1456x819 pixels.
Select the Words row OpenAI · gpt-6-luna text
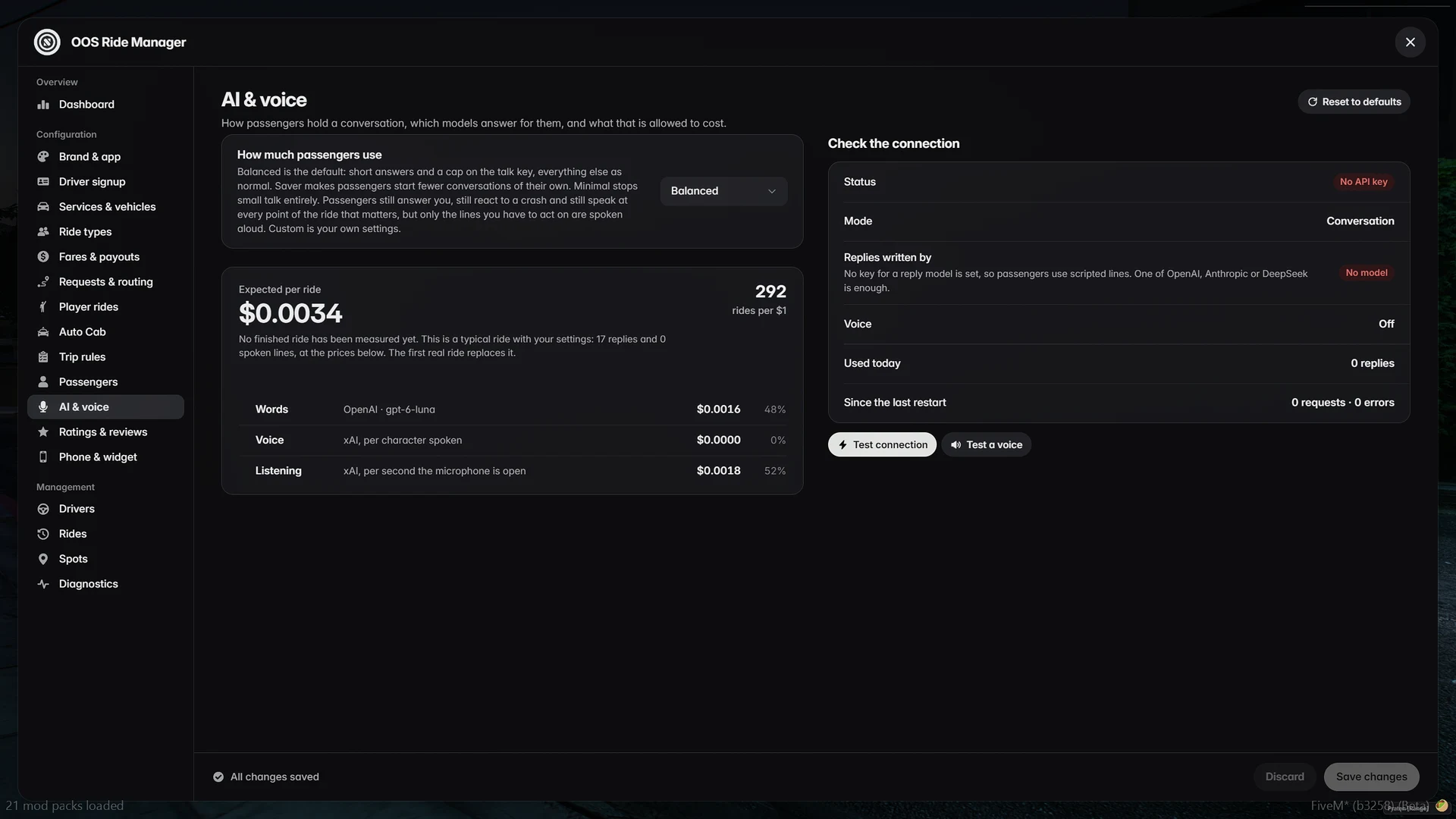(389, 409)
